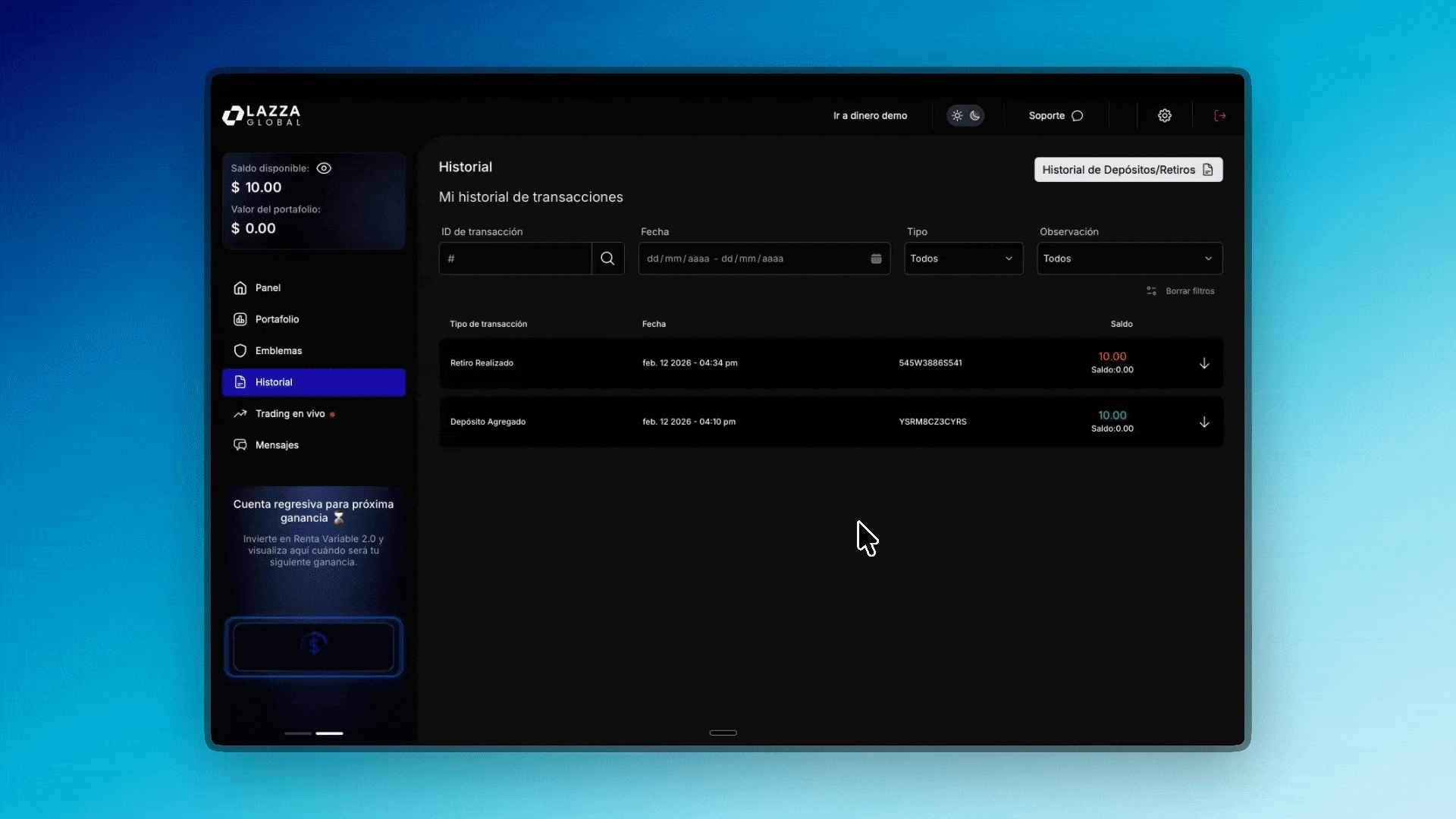The image size is (1456, 819).
Task: Open the settings gear icon
Action: 1164,115
